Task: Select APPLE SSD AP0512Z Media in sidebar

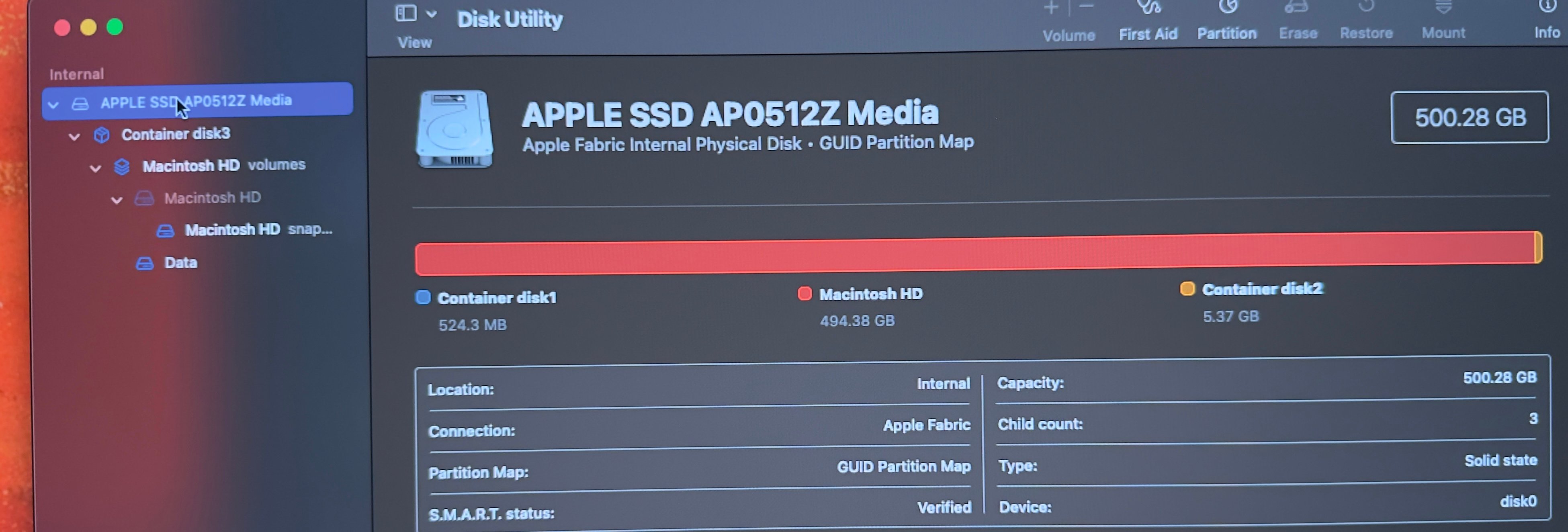Action: click(197, 100)
